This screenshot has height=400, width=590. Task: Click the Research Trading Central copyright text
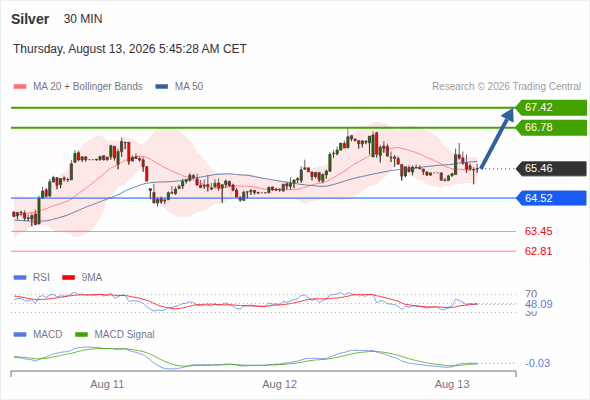tap(506, 87)
